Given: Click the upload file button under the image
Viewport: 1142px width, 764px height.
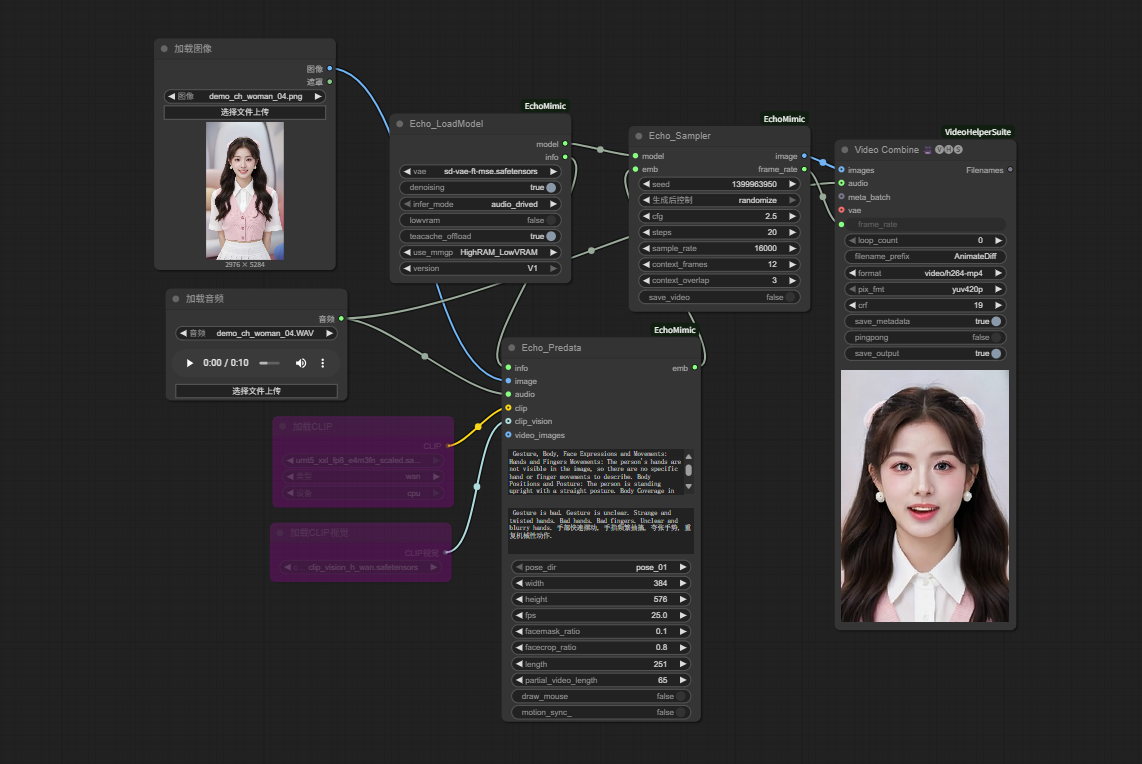Looking at the screenshot, I should click(245, 112).
